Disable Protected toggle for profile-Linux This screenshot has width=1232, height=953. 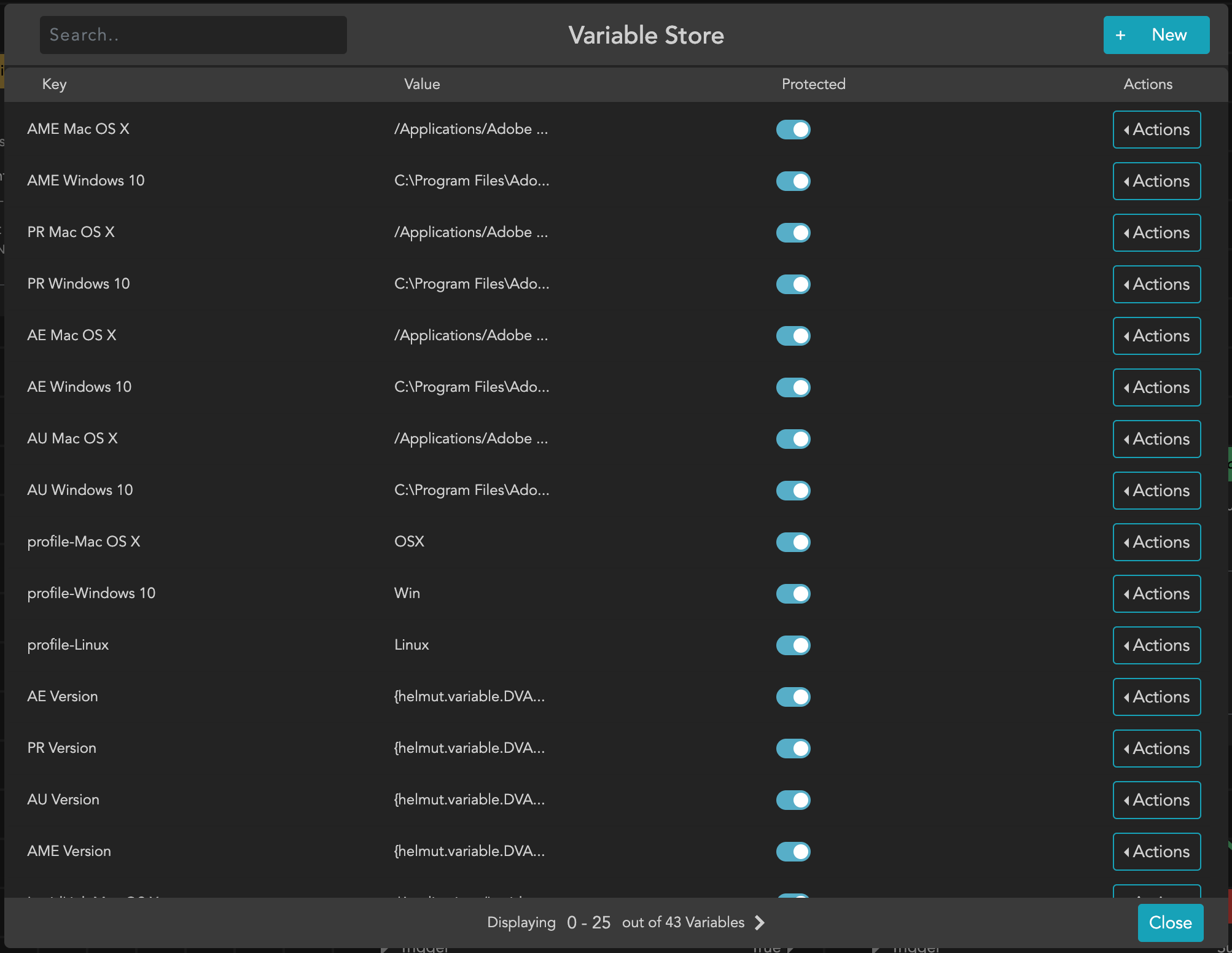click(793, 645)
